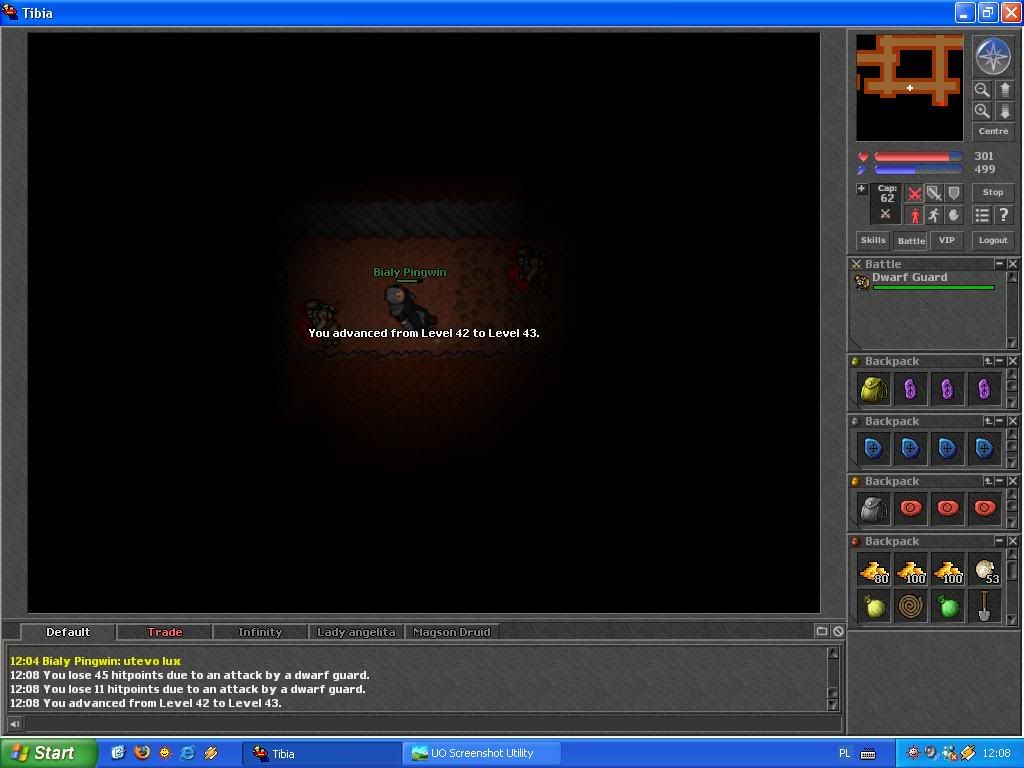The width and height of the screenshot is (1024, 768).
Task: Click the Centre minimap button
Action: pyautogui.click(x=993, y=131)
